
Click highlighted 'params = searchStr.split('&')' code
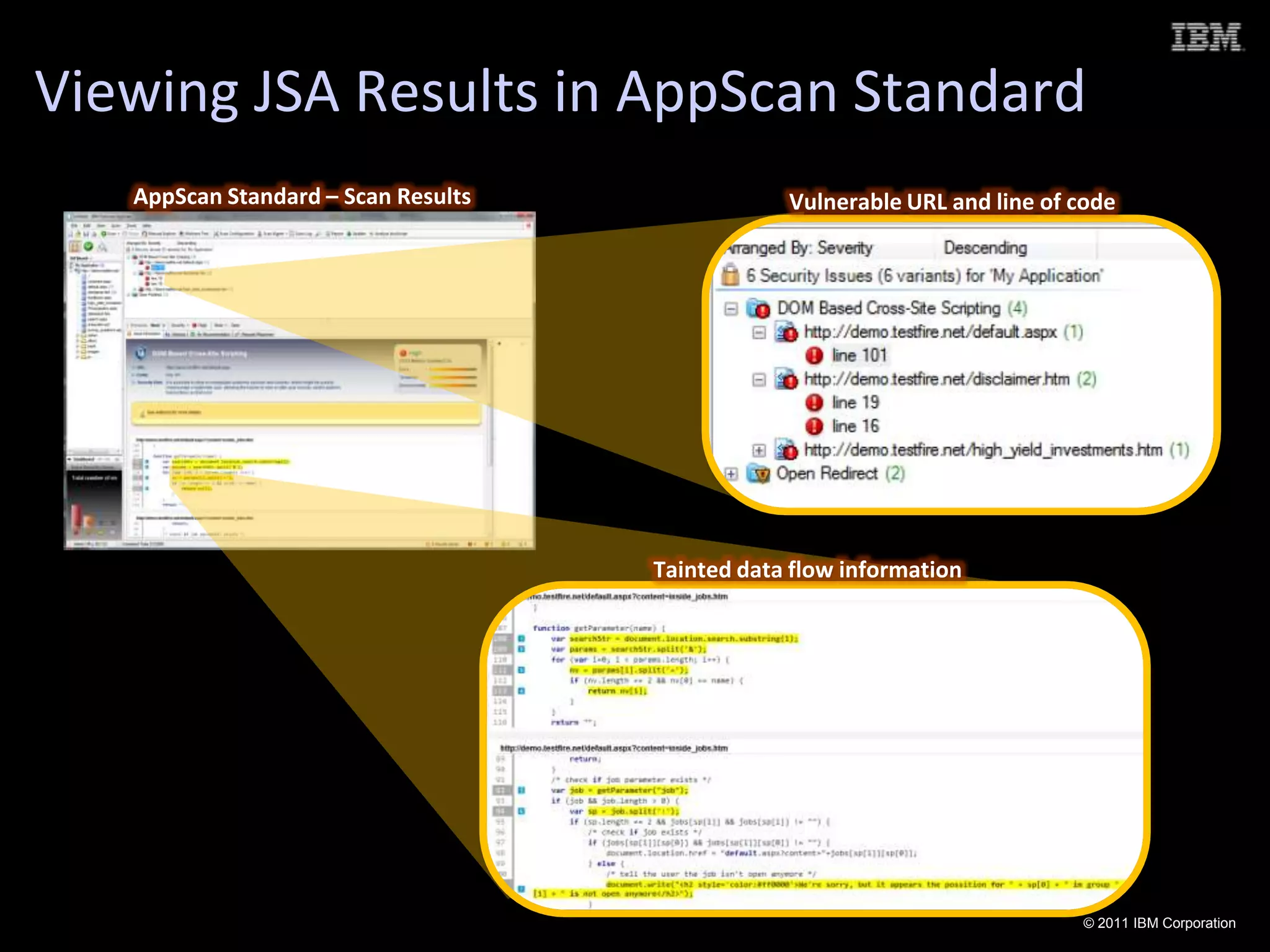click(x=638, y=649)
